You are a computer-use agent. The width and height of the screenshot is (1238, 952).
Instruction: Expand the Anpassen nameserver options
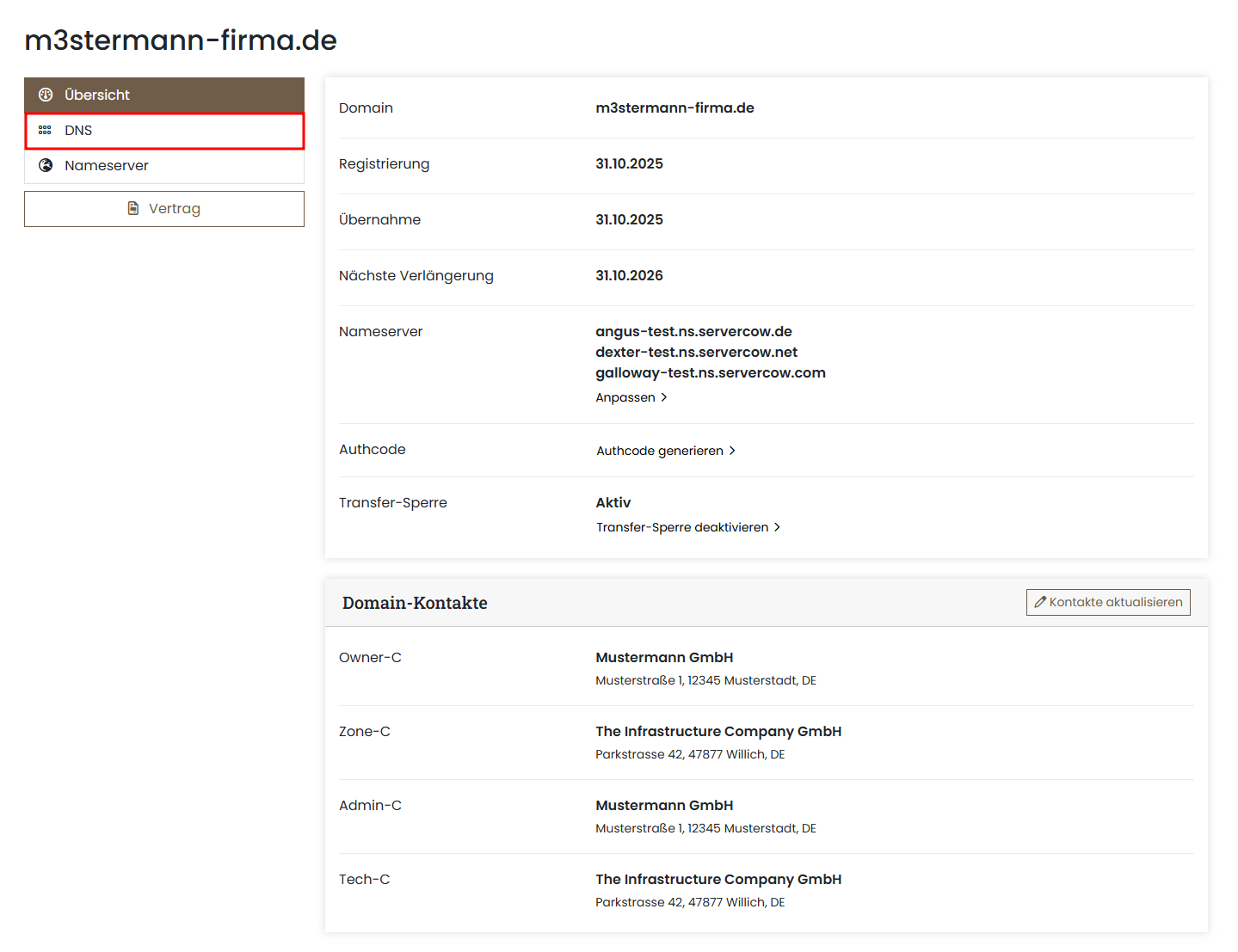[625, 397]
